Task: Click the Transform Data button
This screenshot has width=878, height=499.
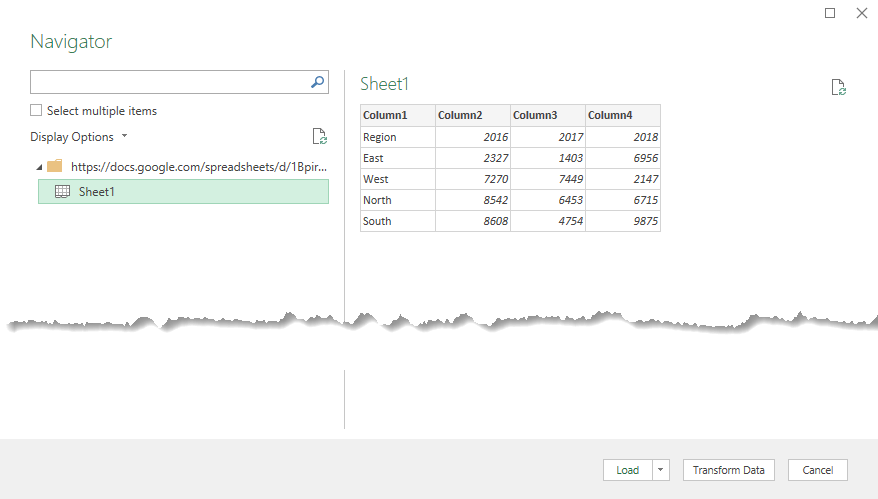Action: (728, 470)
